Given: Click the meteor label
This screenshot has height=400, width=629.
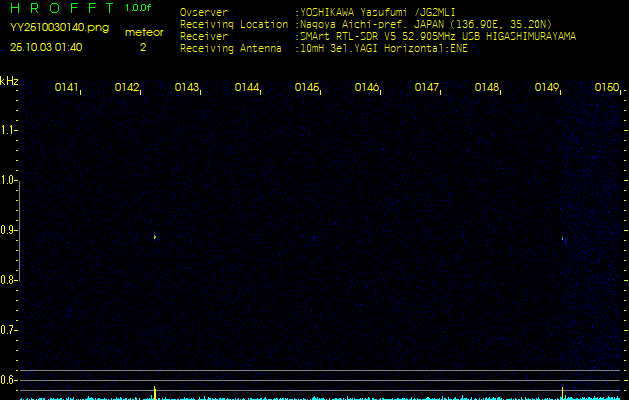Looking at the screenshot, I should (x=144, y=33).
